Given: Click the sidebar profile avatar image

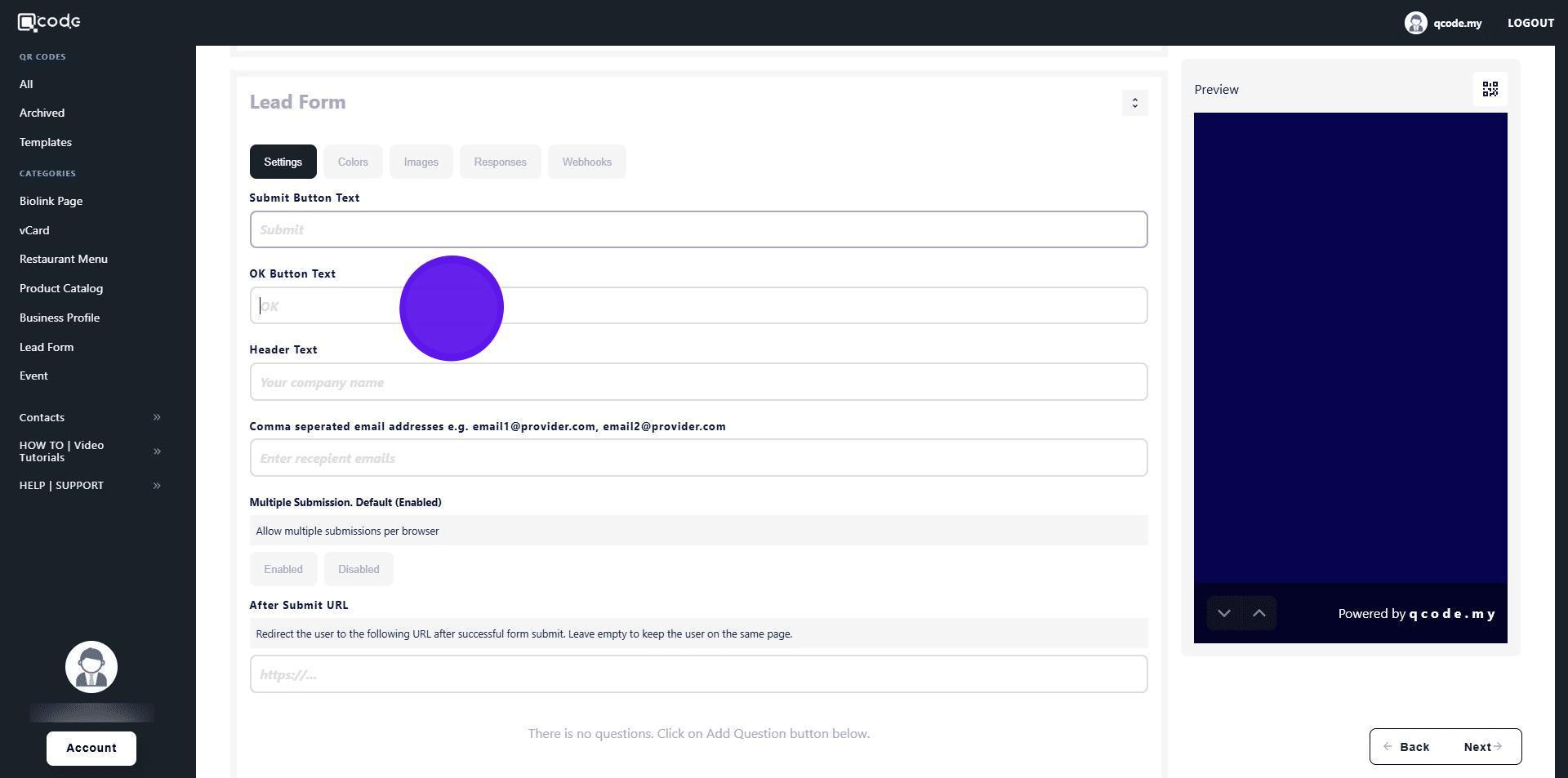Looking at the screenshot, I should pos(91,667).
